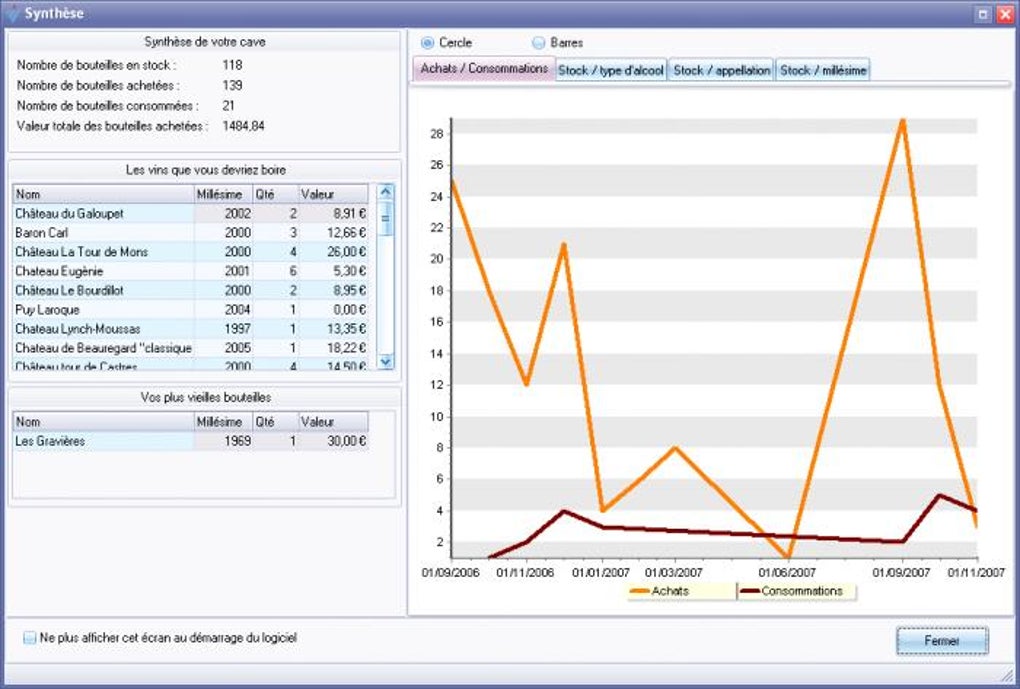Switch to Stock / millésime tab

click(823, 70)
